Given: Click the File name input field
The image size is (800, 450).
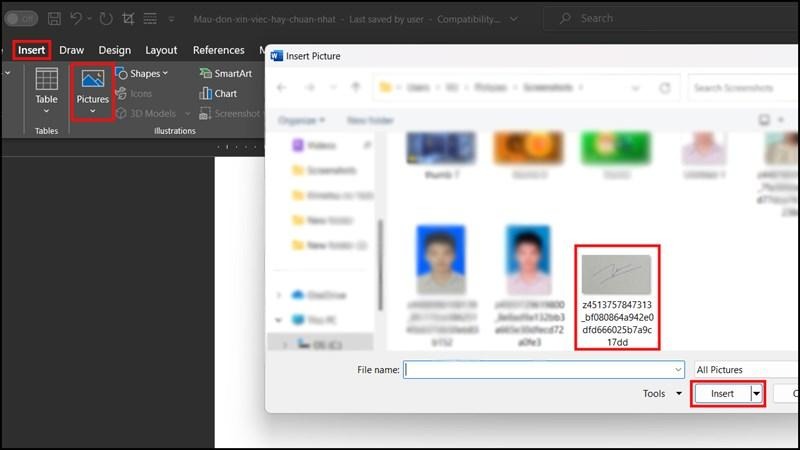Looking at the screenshot, I should point(544,369).
